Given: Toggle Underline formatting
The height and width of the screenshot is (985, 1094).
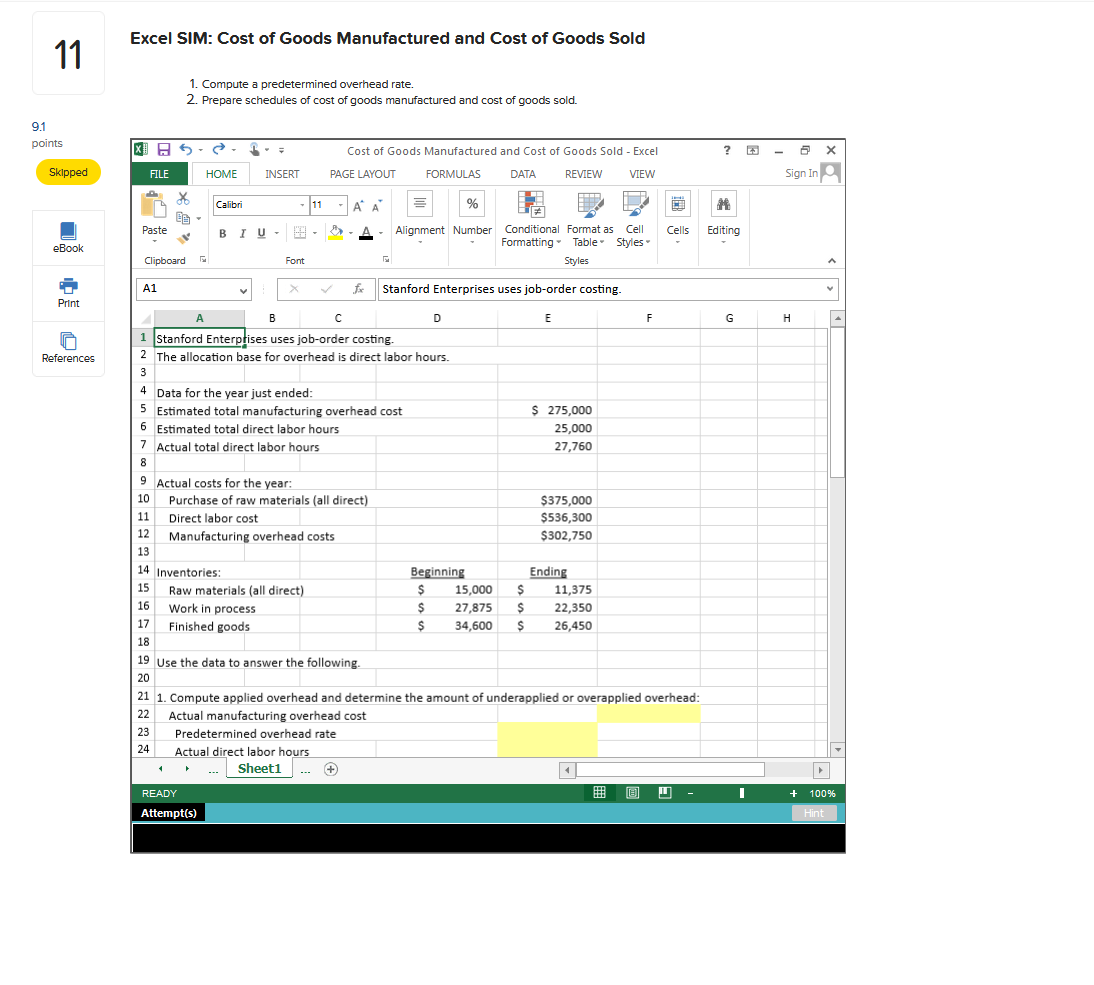Looking at the screenshot, I should point(262,234).
